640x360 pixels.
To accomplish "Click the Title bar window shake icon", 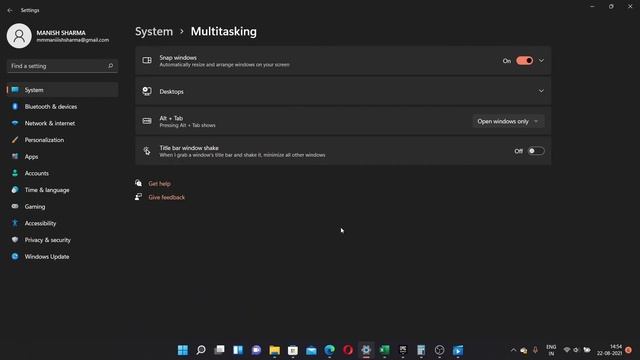I will (x=147, y=151).
